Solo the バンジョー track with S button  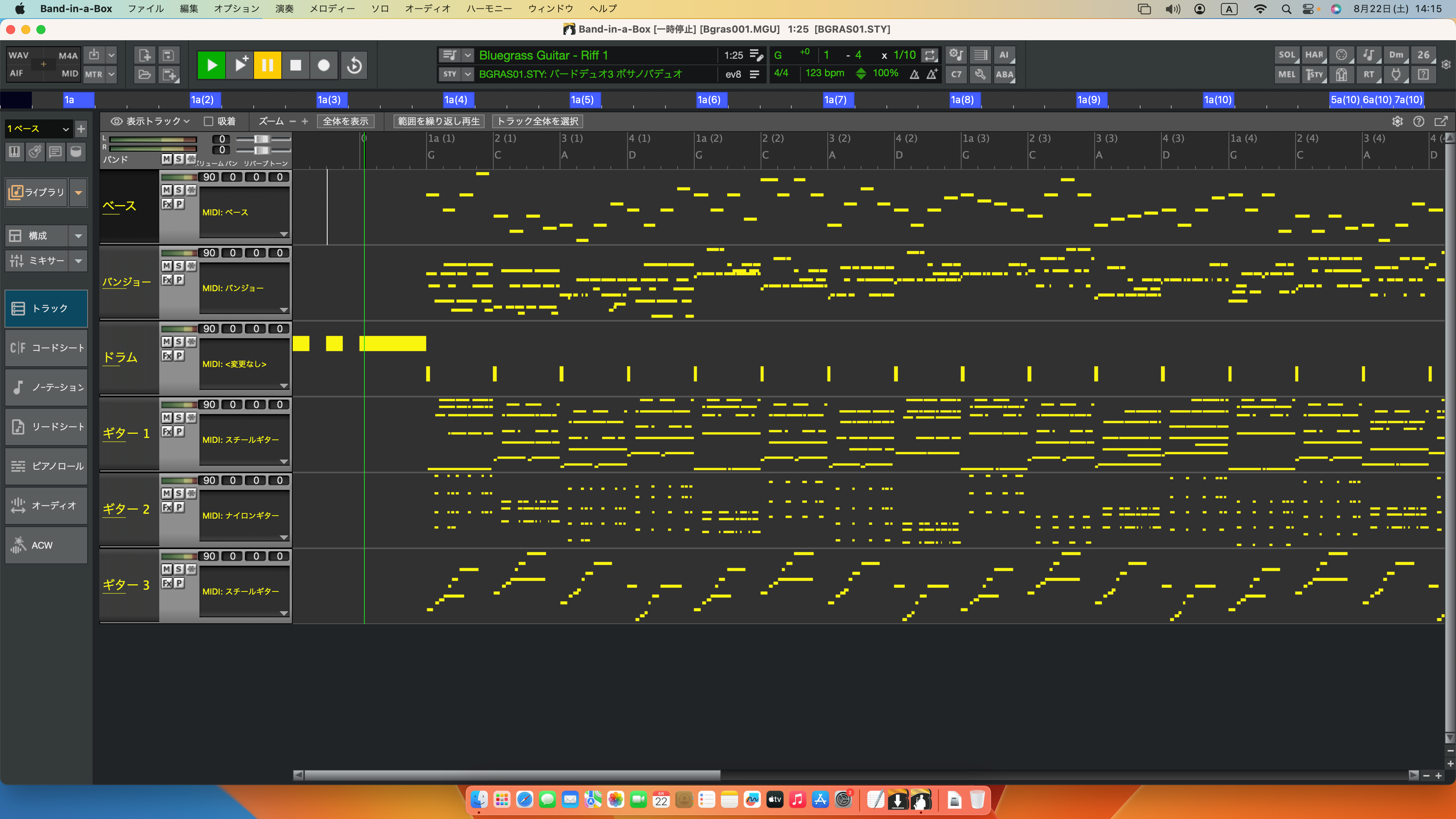[179, 266]
